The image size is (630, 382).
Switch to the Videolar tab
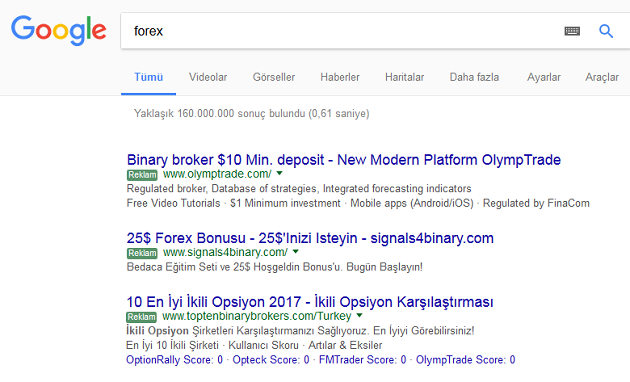(208, 77)
